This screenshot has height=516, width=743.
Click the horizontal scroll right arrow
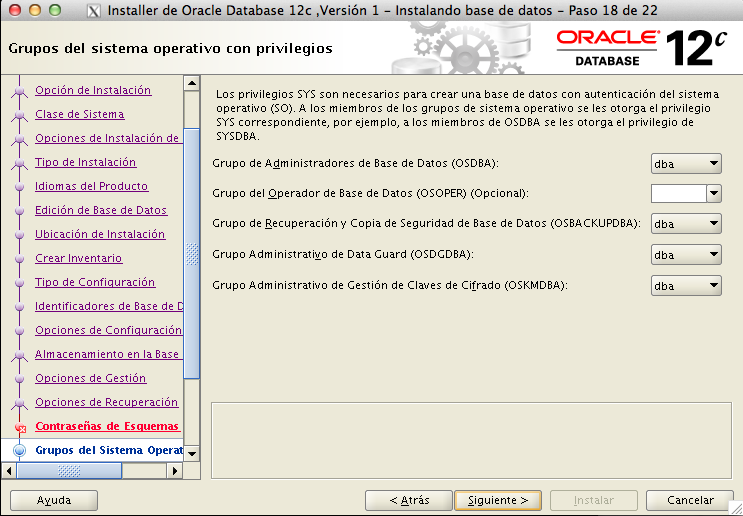(175, 471)
